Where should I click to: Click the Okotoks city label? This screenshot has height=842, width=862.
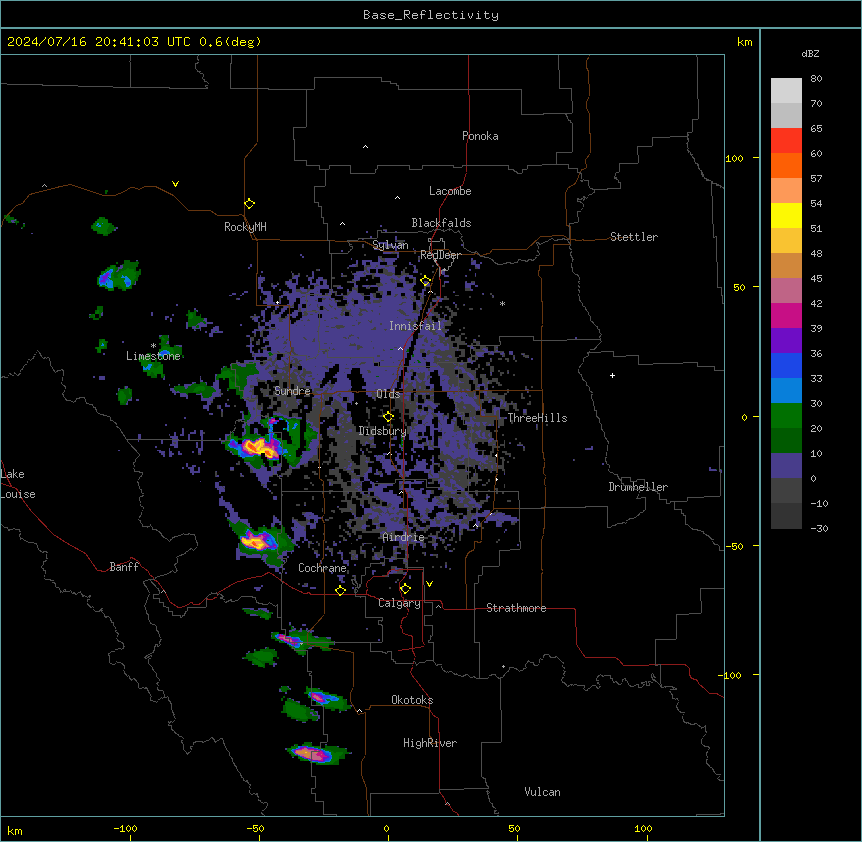(x=412, y=700)
